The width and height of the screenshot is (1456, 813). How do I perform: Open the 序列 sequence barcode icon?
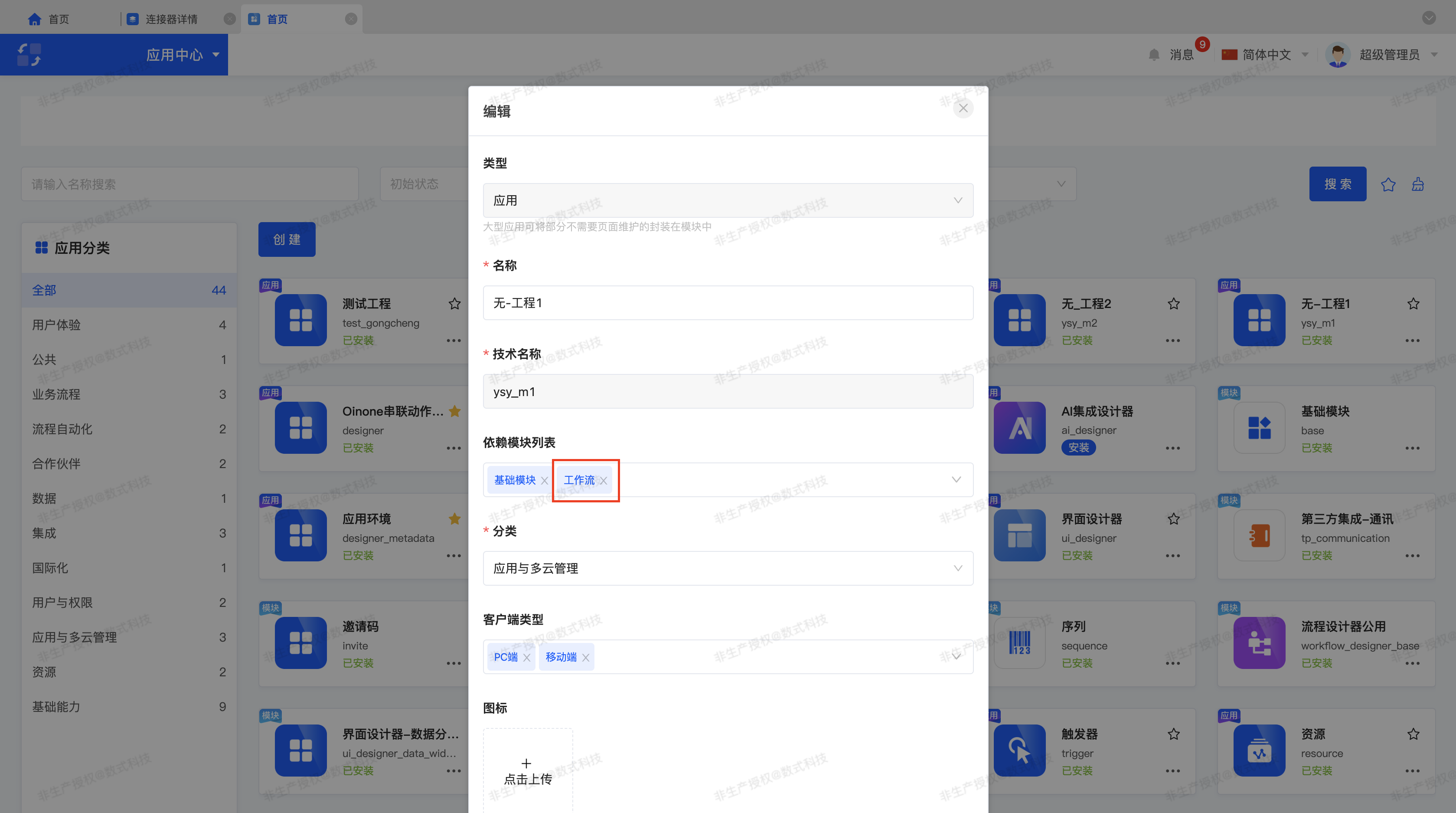(x=1020, y=643)
